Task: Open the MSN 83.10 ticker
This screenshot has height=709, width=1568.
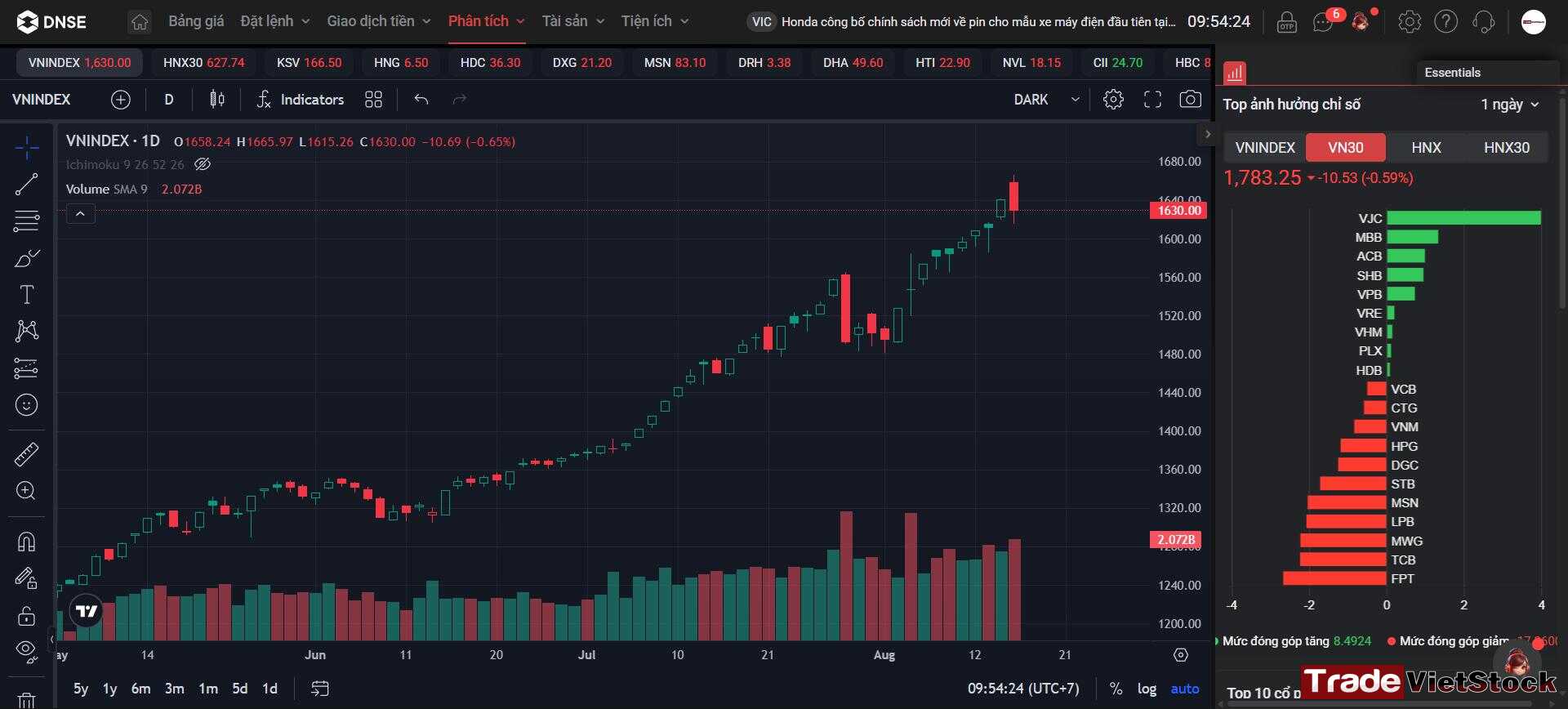Action: (675, 63)
